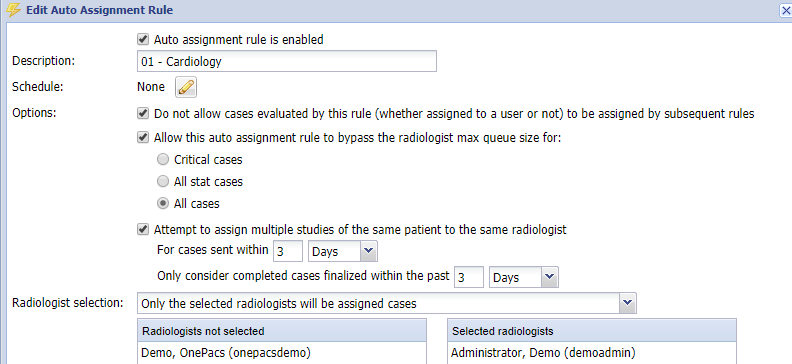Click the Radiologists not selected column header
This screenshot has height=364, width=792.
point(282,331)
